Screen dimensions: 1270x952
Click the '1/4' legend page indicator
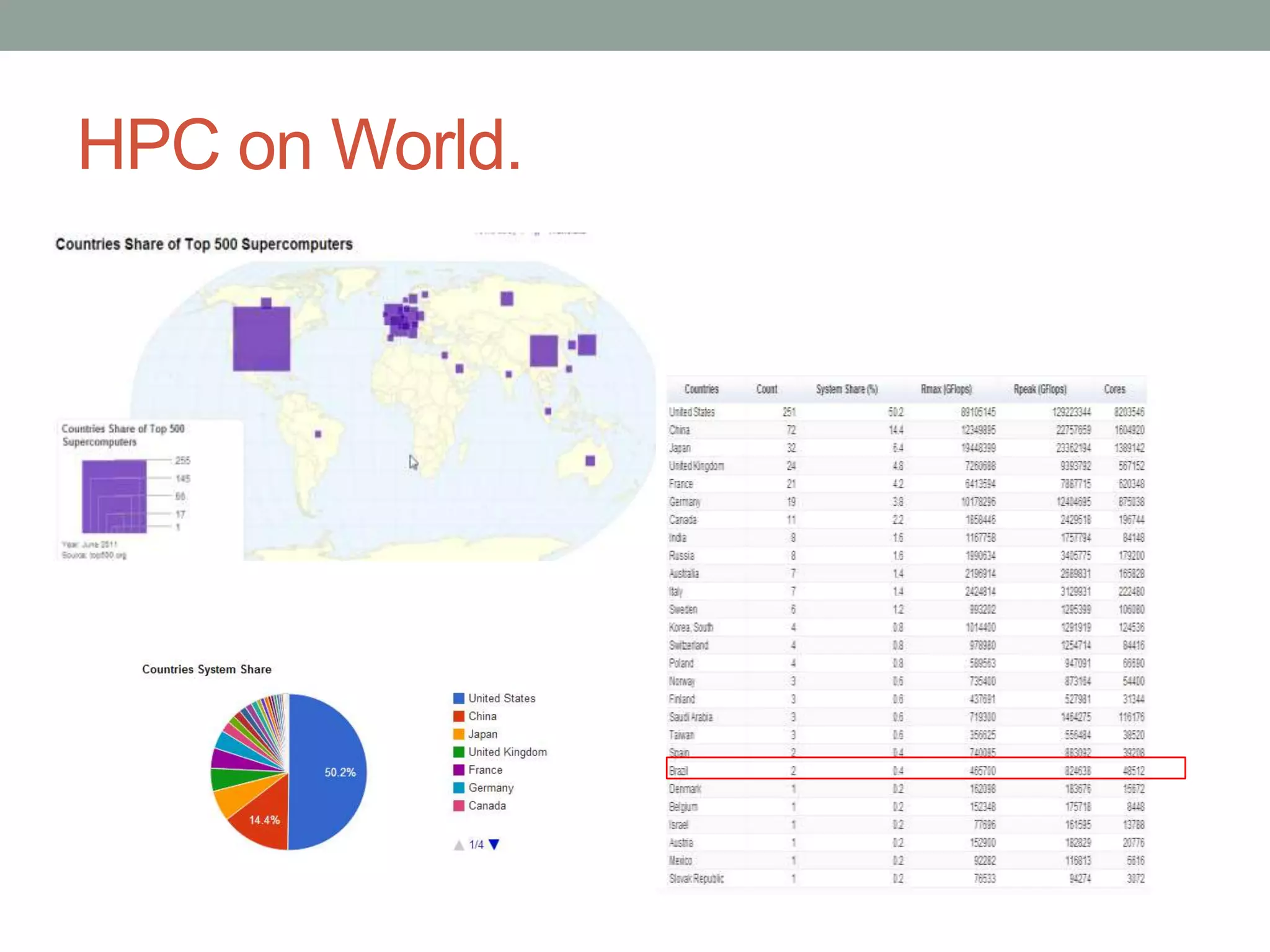point(476,845)
